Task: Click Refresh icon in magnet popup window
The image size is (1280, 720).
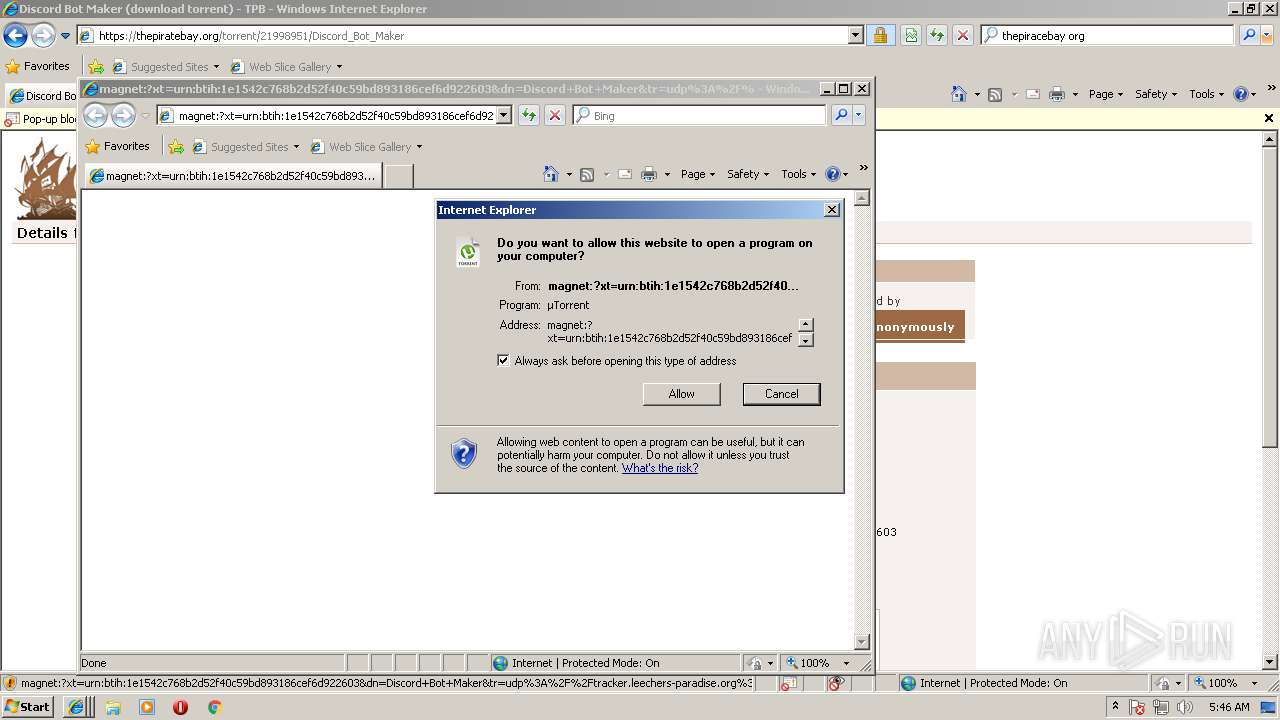Action: pos(529,116)
